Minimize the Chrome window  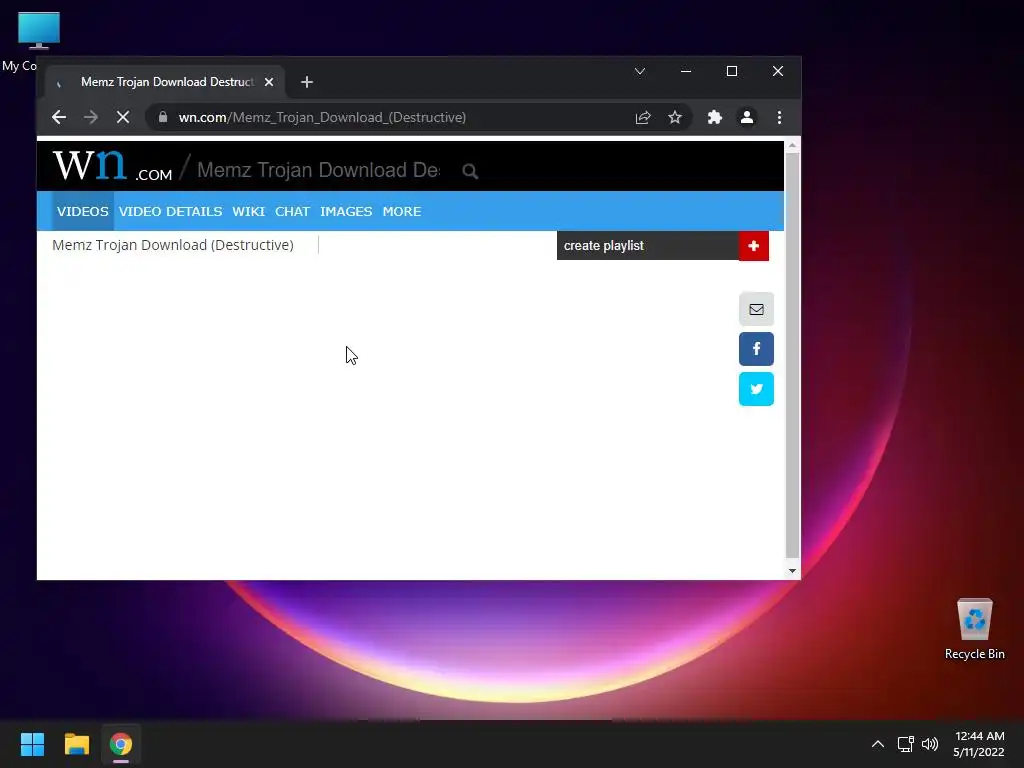[x=686, y=71]
